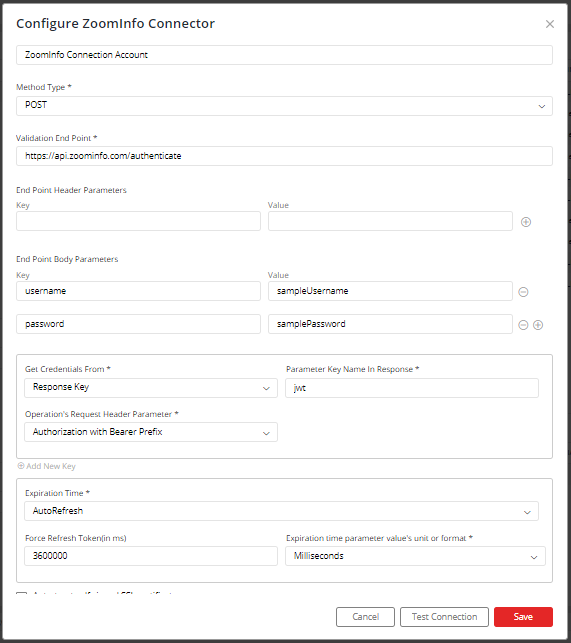
Task: Open Operation's Request Header Parameter dropdown
Action: click(x=151, y=432)
